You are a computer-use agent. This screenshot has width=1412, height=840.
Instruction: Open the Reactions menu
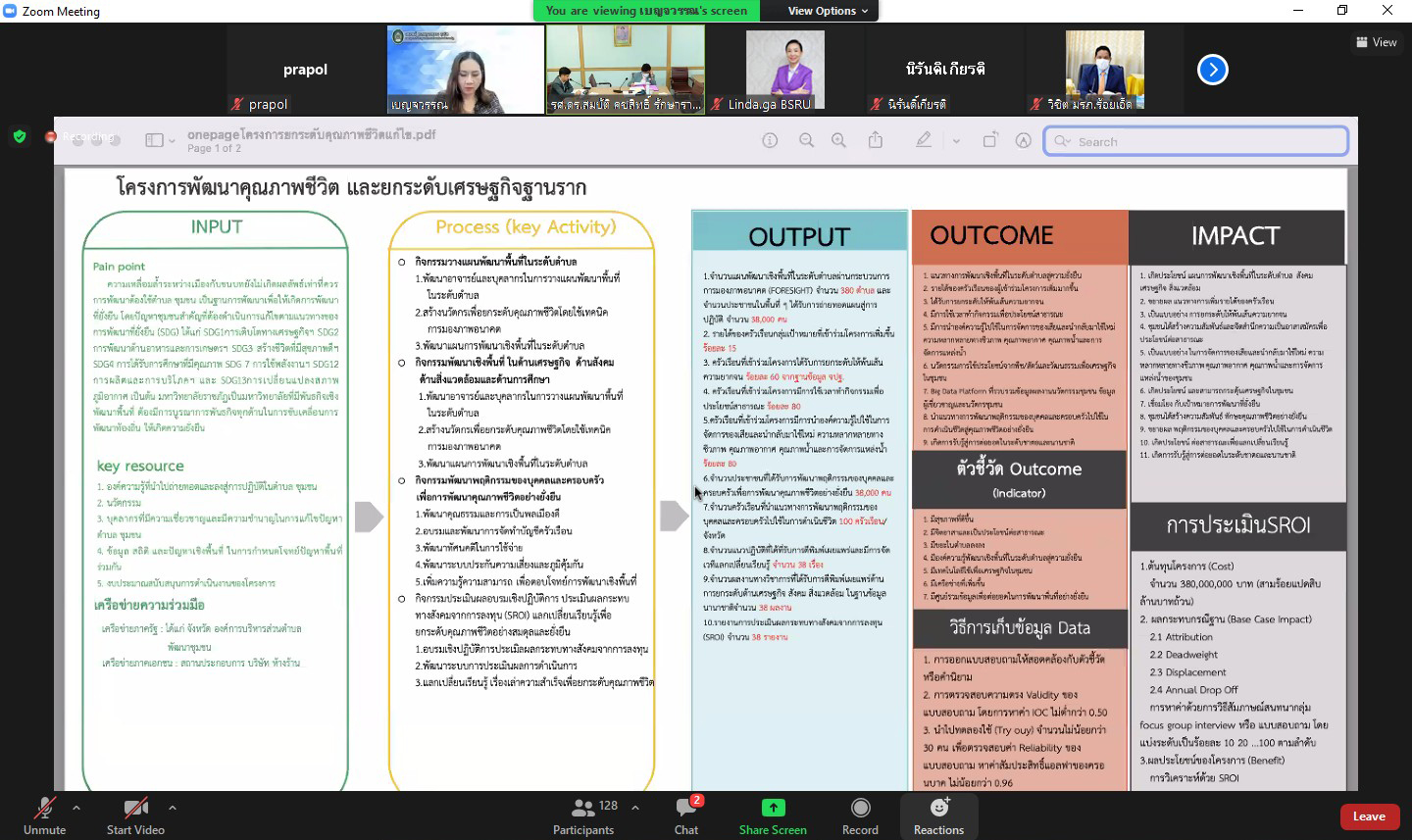click(x=938, y=815)
